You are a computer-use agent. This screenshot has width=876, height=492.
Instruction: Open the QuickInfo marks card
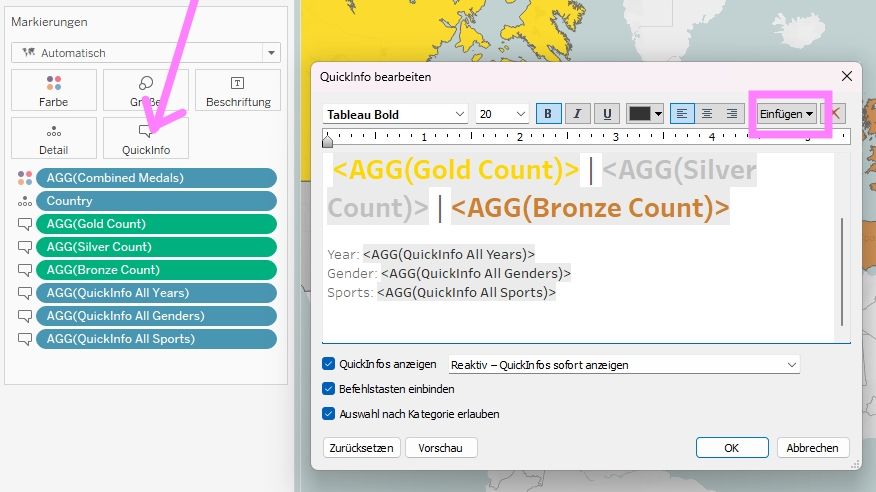146,138
